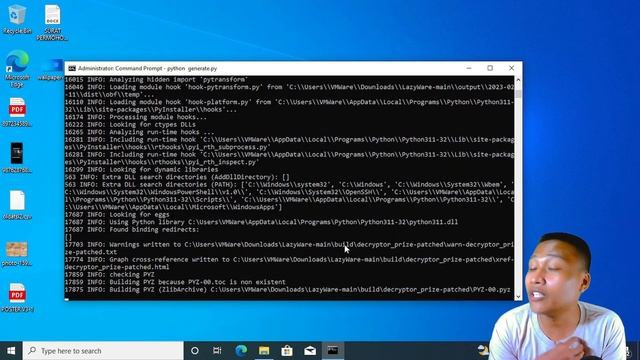
Task: Click the scrollbar down arrow in Command Prompt
Action: [x=518, y=296]
